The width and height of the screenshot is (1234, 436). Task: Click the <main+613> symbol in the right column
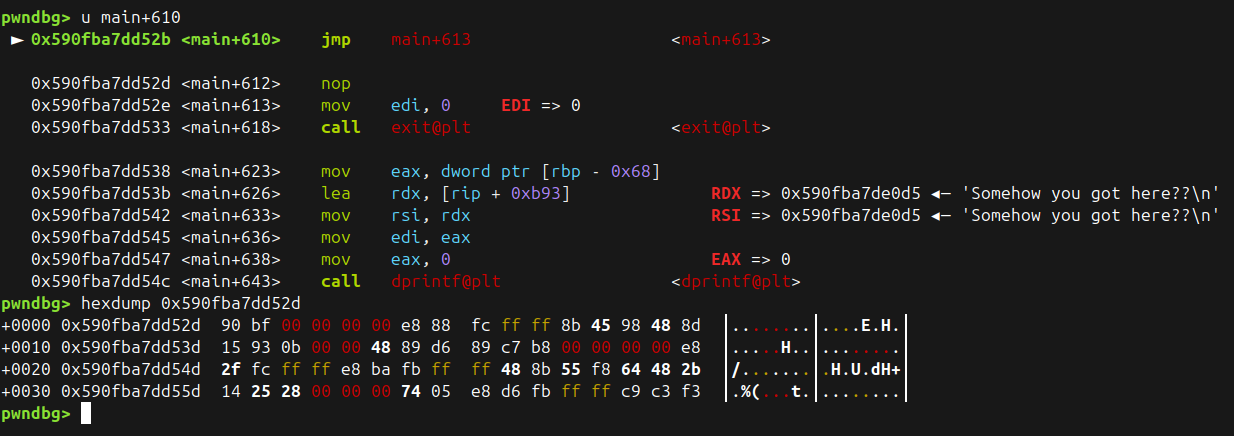[x=721, y=41]
